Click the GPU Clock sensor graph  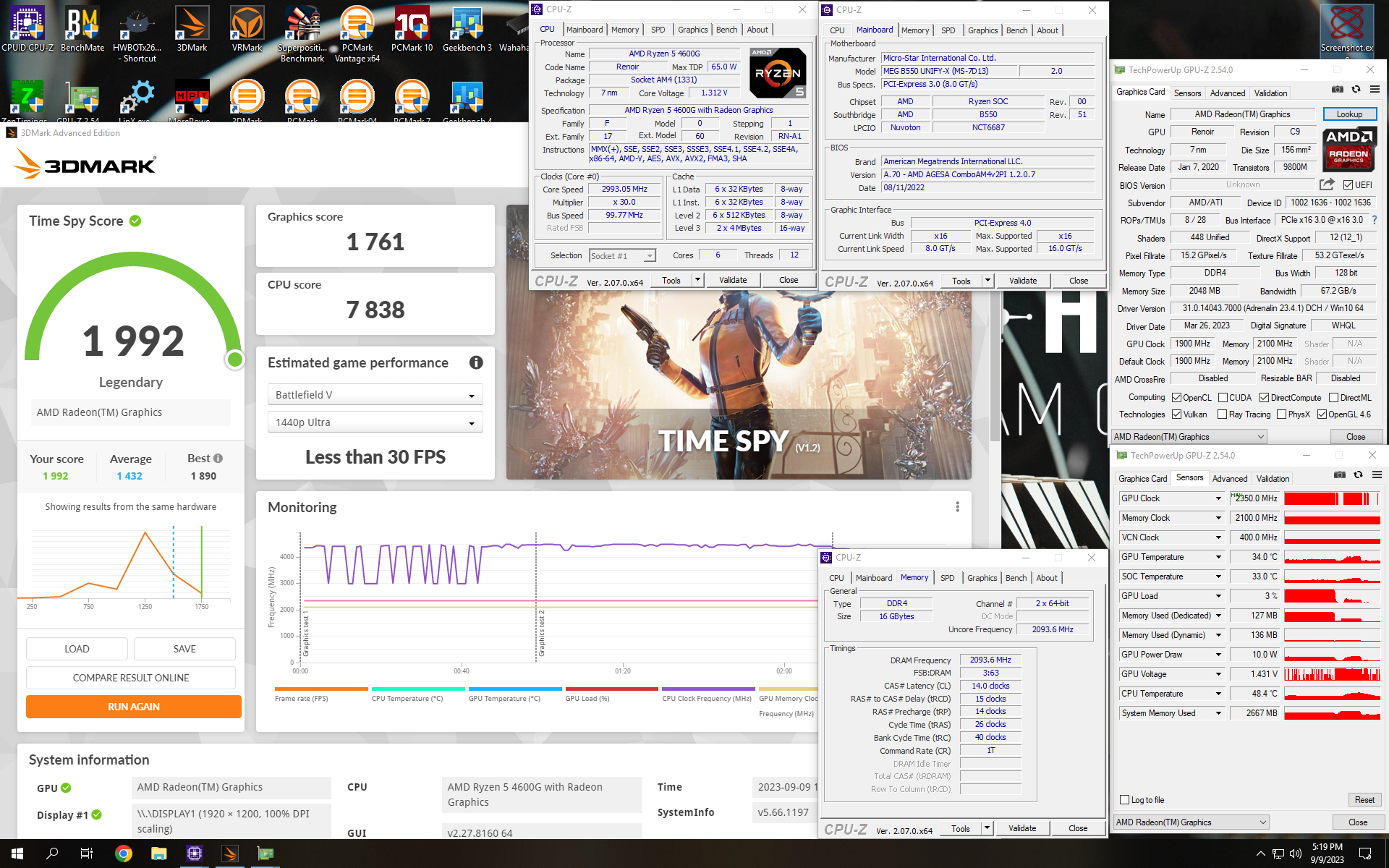pos(1333,498)
